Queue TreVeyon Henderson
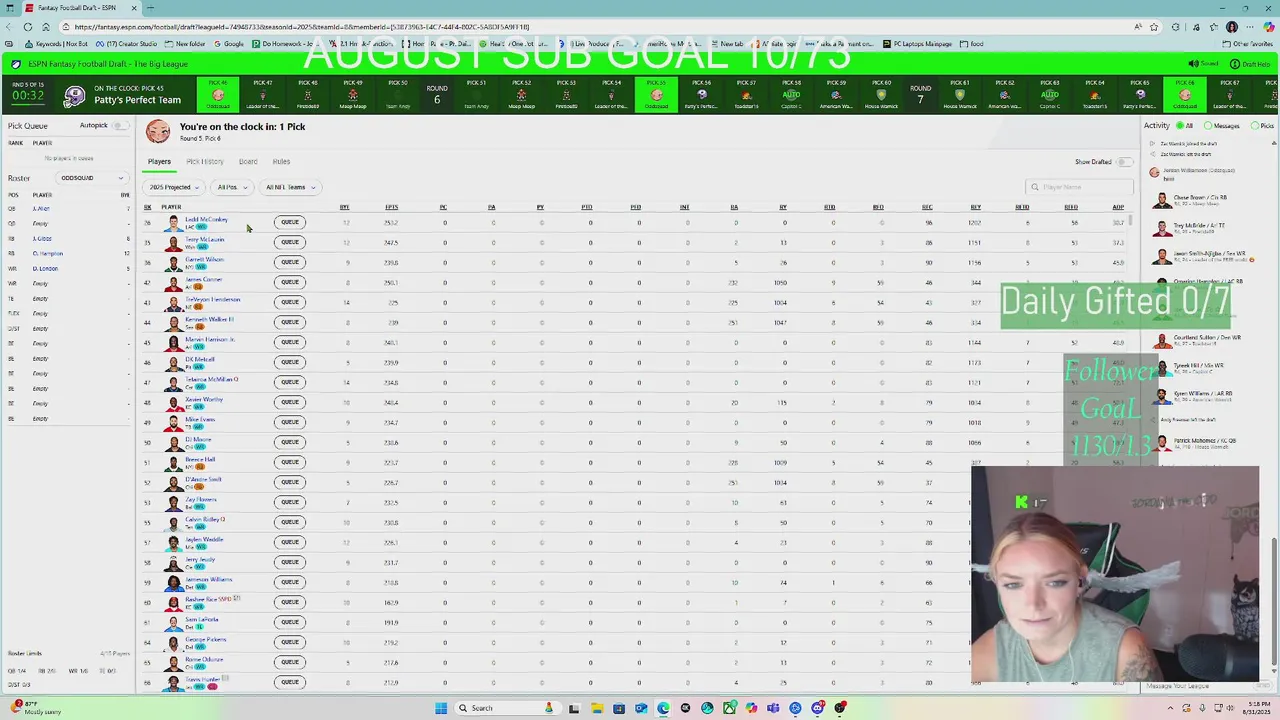Screen dimensions: 1280x720 coord(290,302)
